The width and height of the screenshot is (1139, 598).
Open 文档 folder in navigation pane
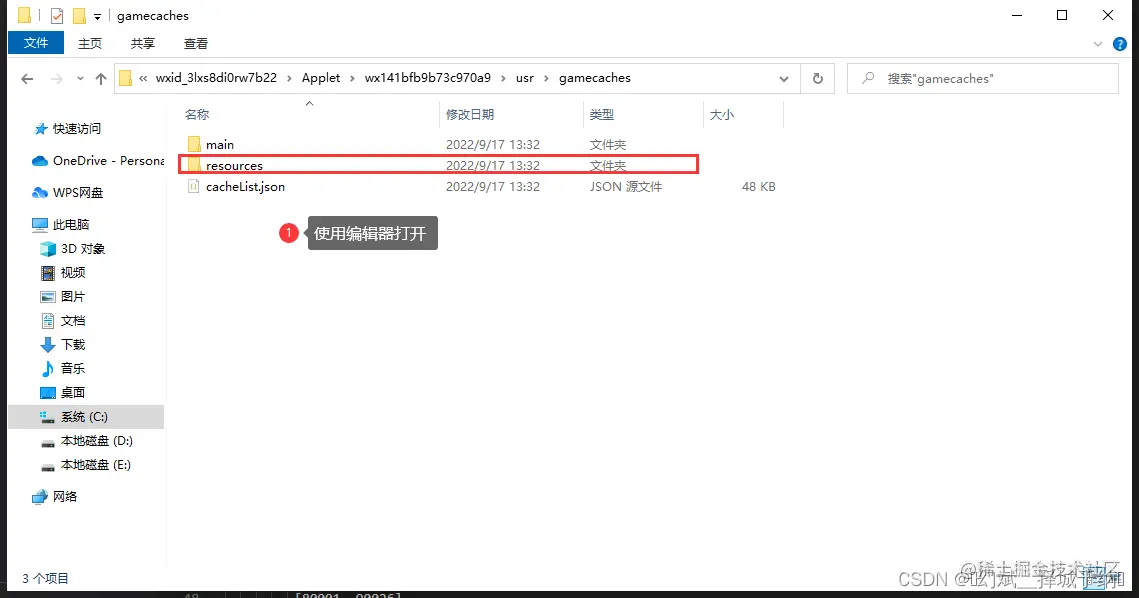coord(73,320)
